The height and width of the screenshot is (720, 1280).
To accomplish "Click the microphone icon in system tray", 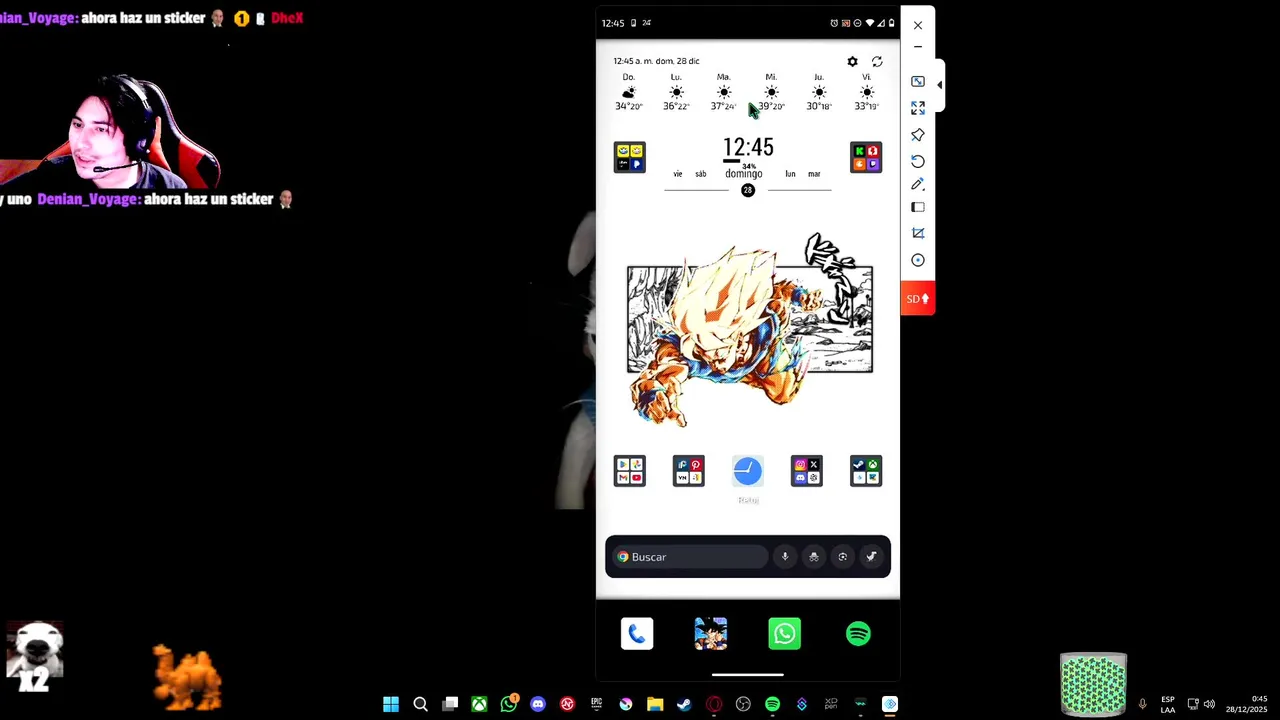I will [1142, 704].
